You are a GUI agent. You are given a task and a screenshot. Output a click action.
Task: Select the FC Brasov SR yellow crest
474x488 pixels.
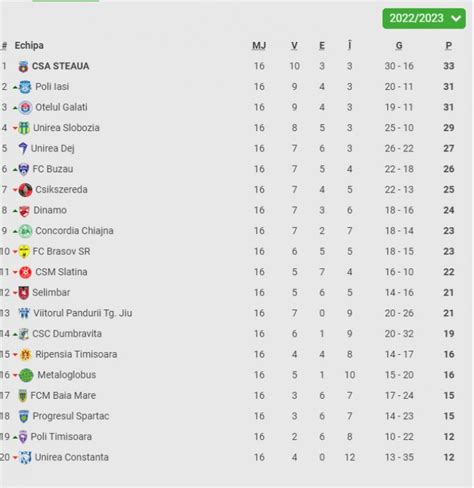click(24, 252)
